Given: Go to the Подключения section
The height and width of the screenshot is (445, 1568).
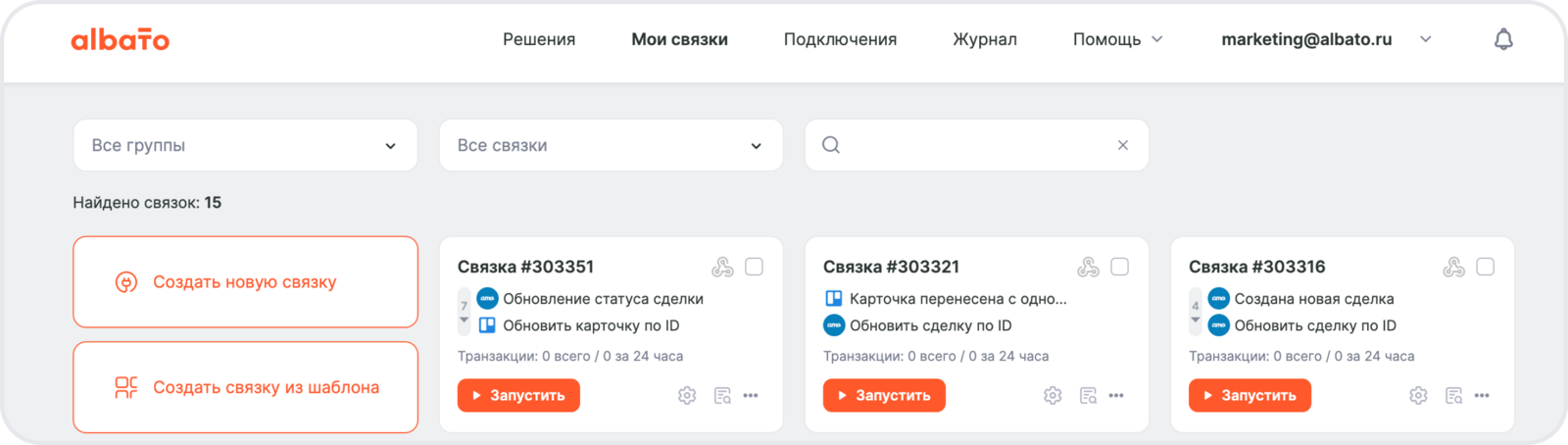Looking at the screenshot, I should click(x=840, y=39).
